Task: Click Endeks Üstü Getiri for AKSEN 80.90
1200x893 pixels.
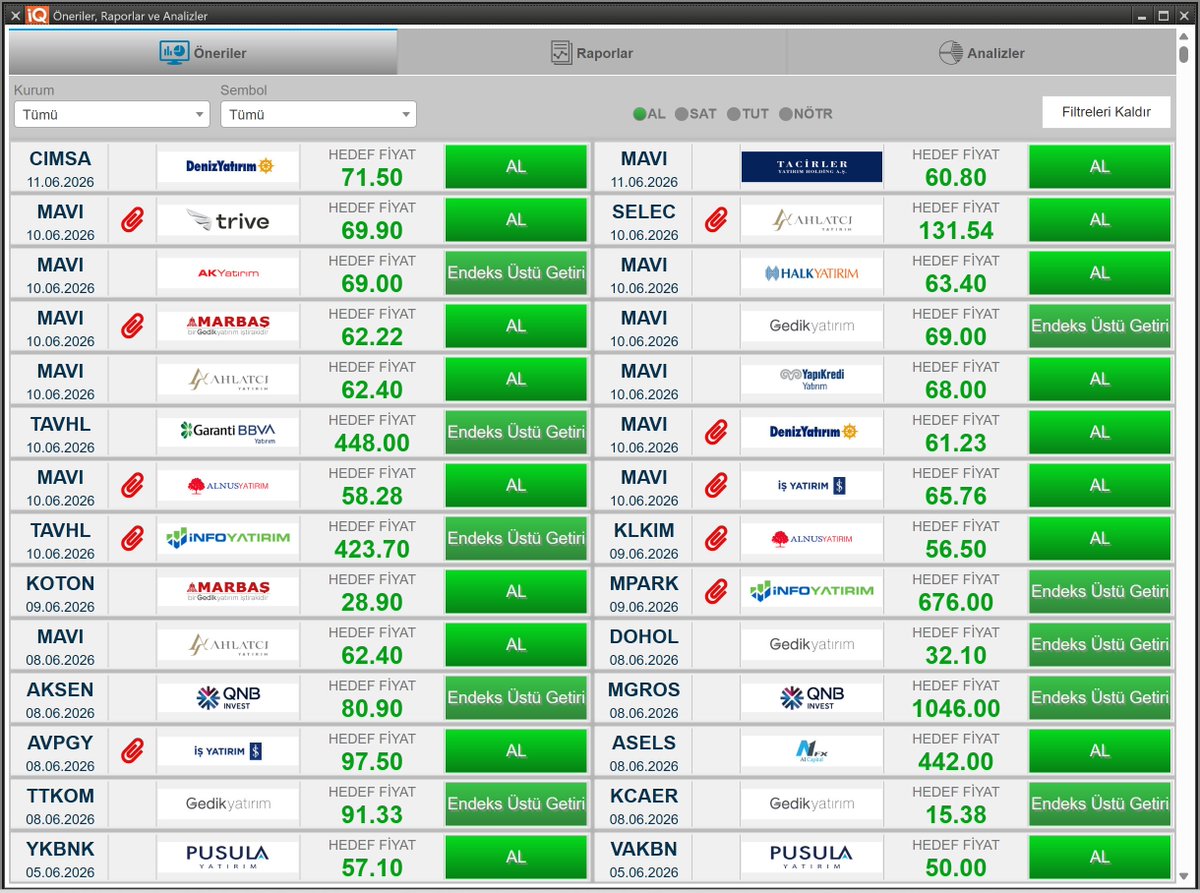Action: [x=516, y=697]
